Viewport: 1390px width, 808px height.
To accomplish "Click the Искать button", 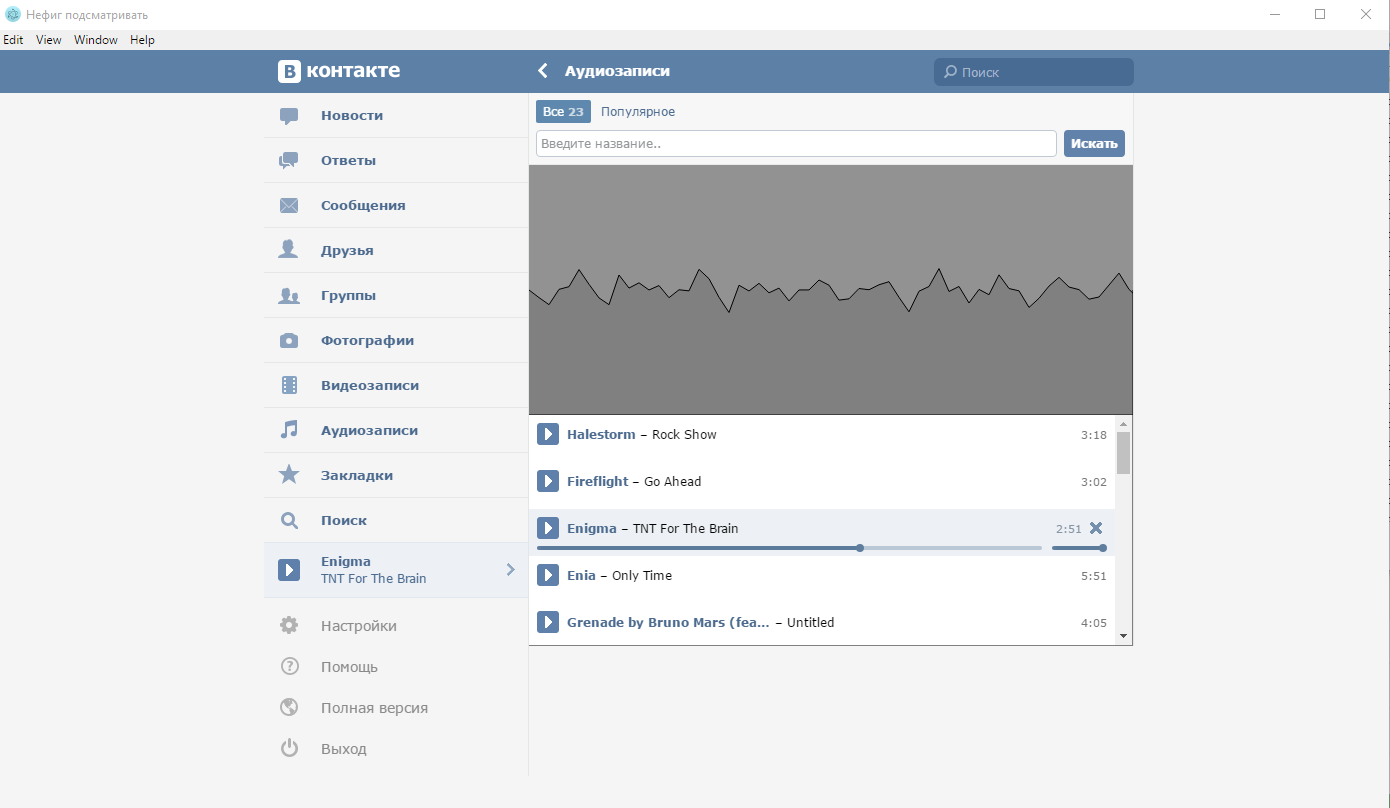I will tap(1094, 144).
